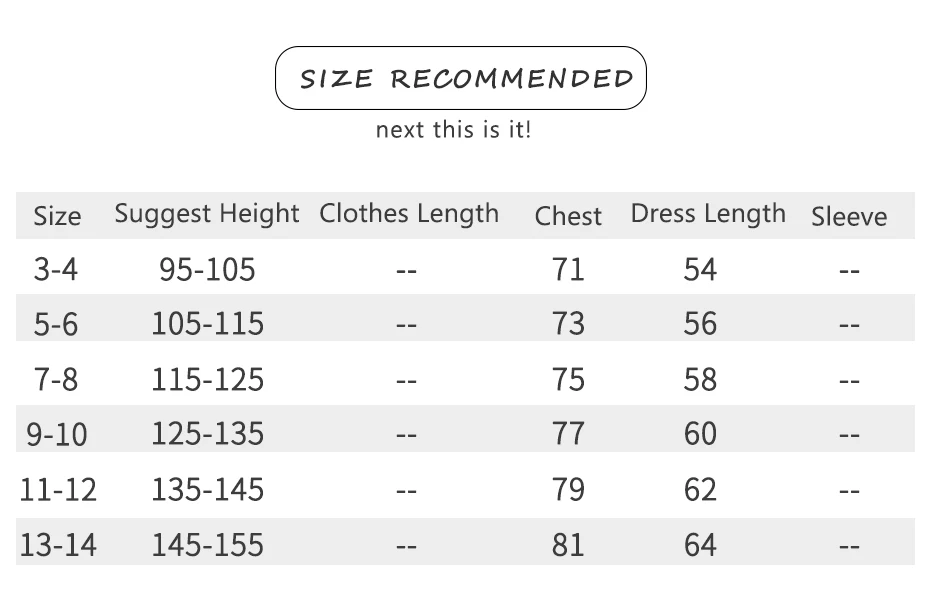Click the Chest column header

pyautogui.click(x=568, y=216)
